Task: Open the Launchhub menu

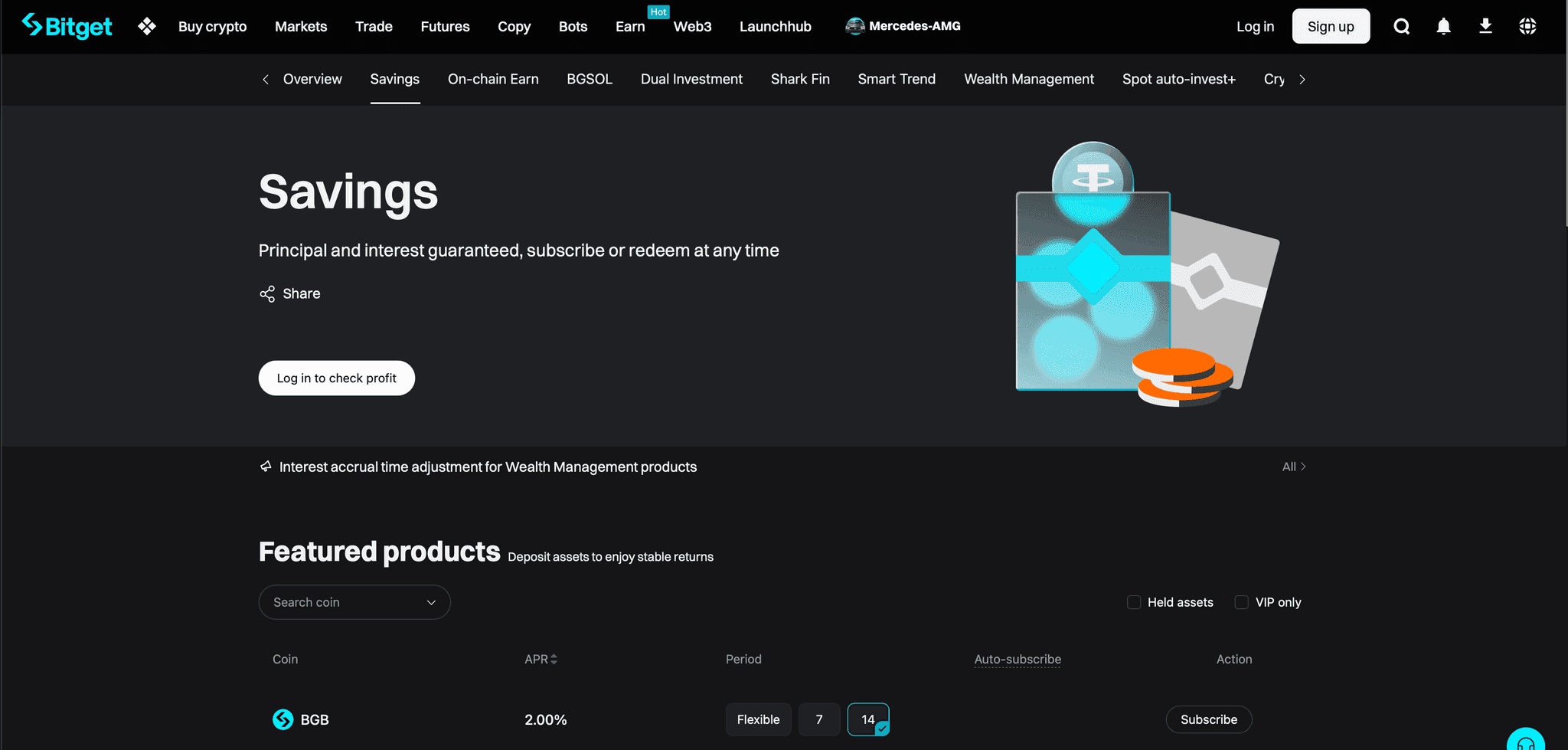Action: pyautogui.click(x=775, y=26)
